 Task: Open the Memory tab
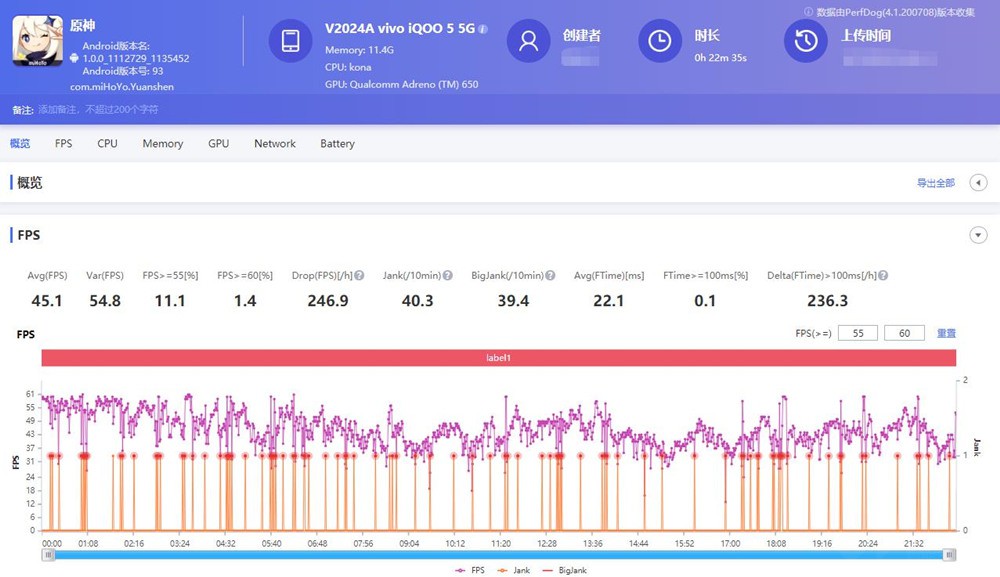[163, 143]
